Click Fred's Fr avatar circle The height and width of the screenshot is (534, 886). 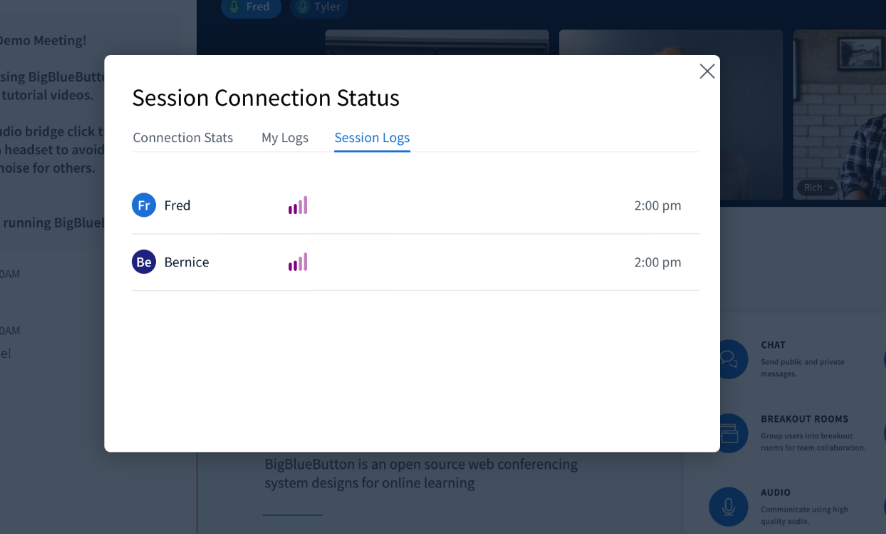pyautogui.click(x=144, y=205)
